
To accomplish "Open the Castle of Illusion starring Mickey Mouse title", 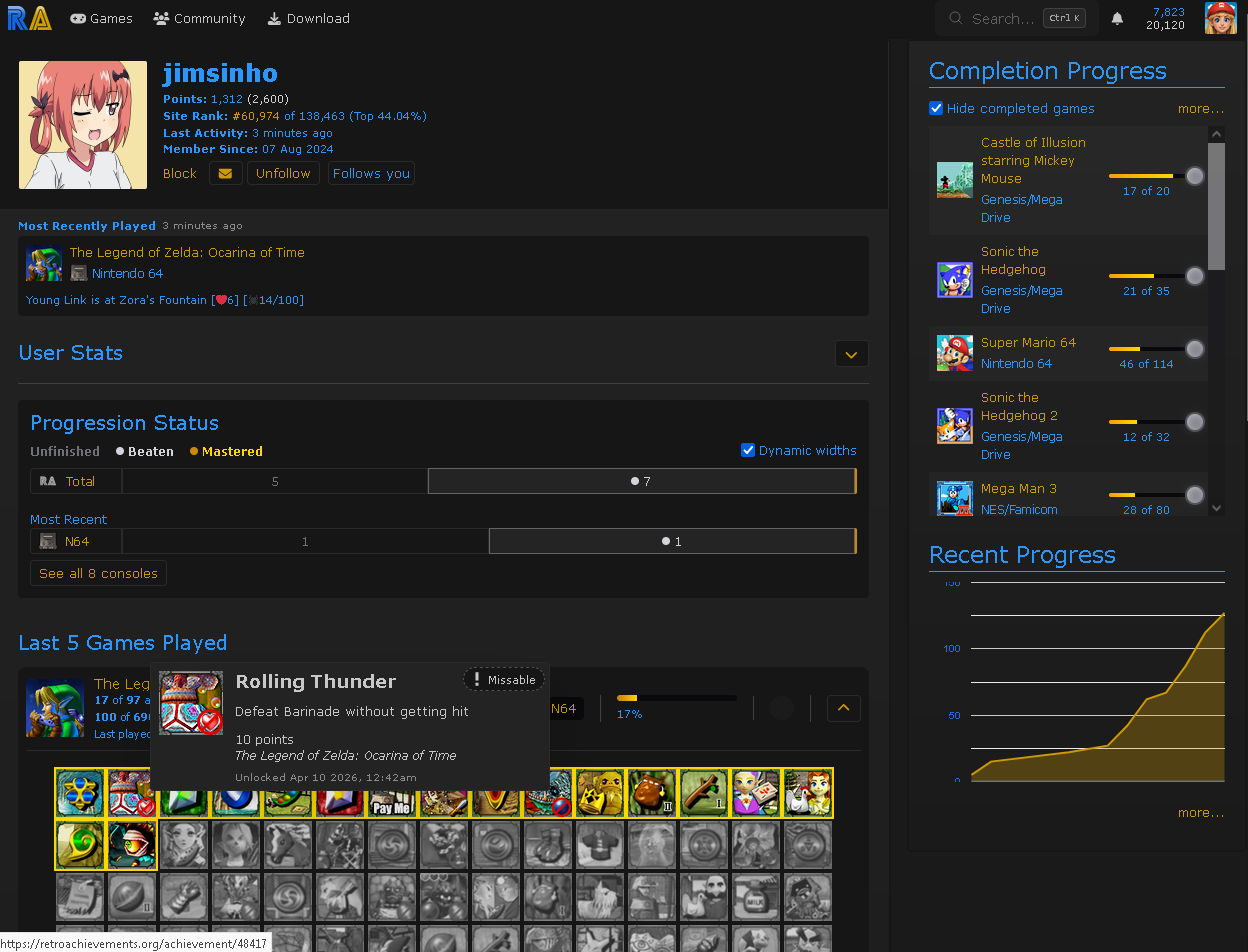I will coord(1033,160).
